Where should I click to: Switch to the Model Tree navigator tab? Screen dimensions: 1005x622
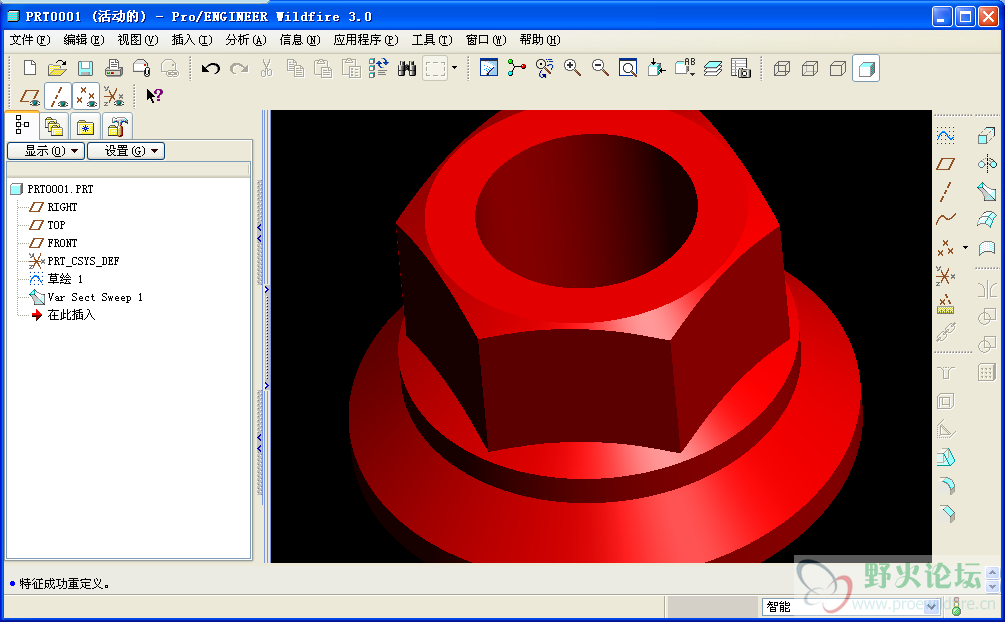coord(22,125)
